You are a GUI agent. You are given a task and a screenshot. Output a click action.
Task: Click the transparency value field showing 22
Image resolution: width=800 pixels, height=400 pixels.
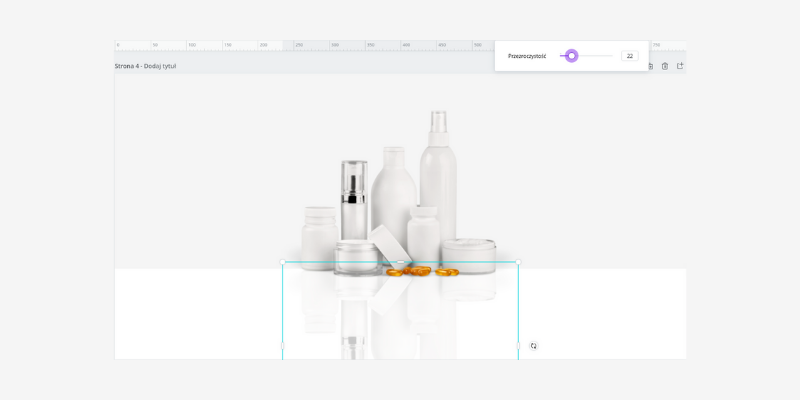coord(630,56)
